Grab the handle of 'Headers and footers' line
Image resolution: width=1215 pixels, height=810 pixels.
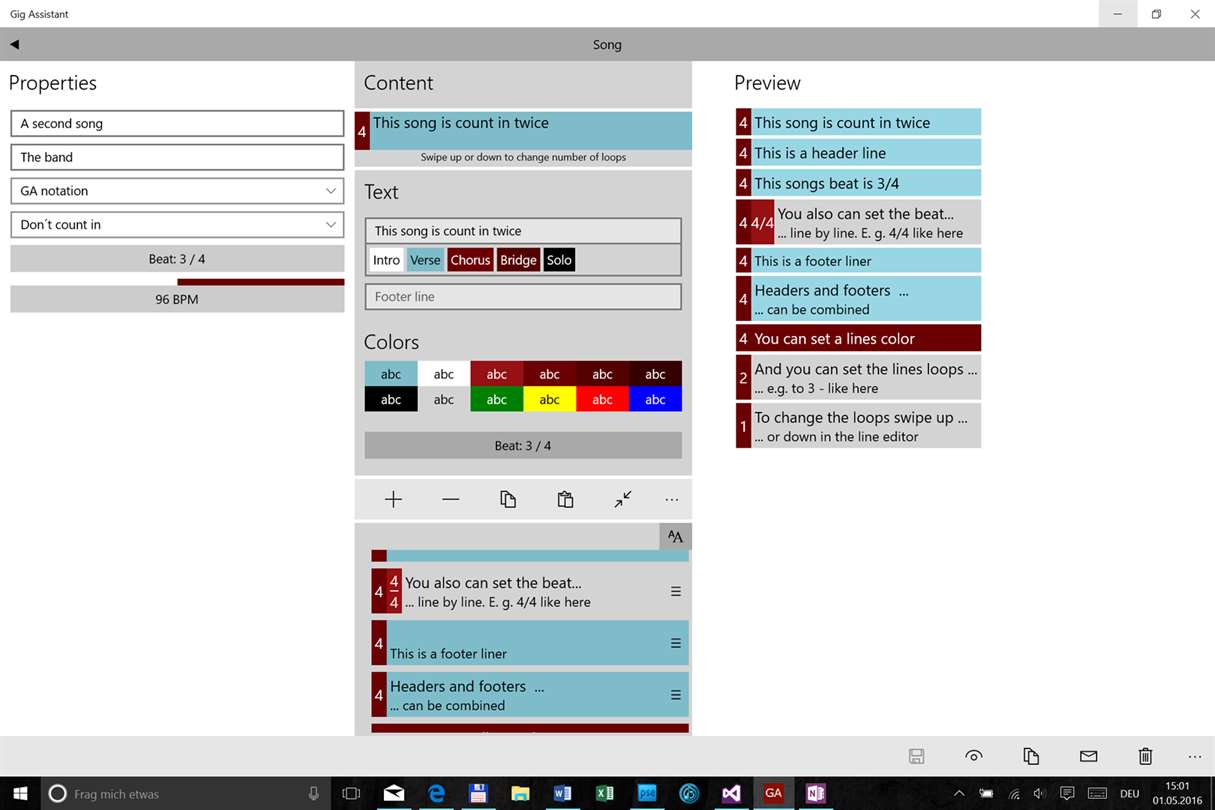[676, 695]
